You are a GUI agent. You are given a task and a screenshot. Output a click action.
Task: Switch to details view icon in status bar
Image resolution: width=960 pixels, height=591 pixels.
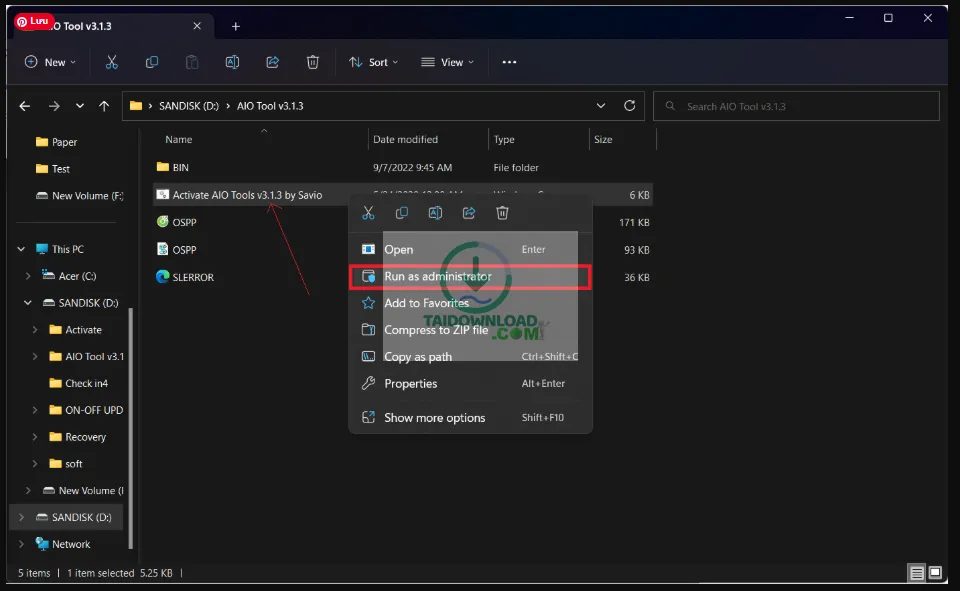pyautogui.click(x=917, y=573)
